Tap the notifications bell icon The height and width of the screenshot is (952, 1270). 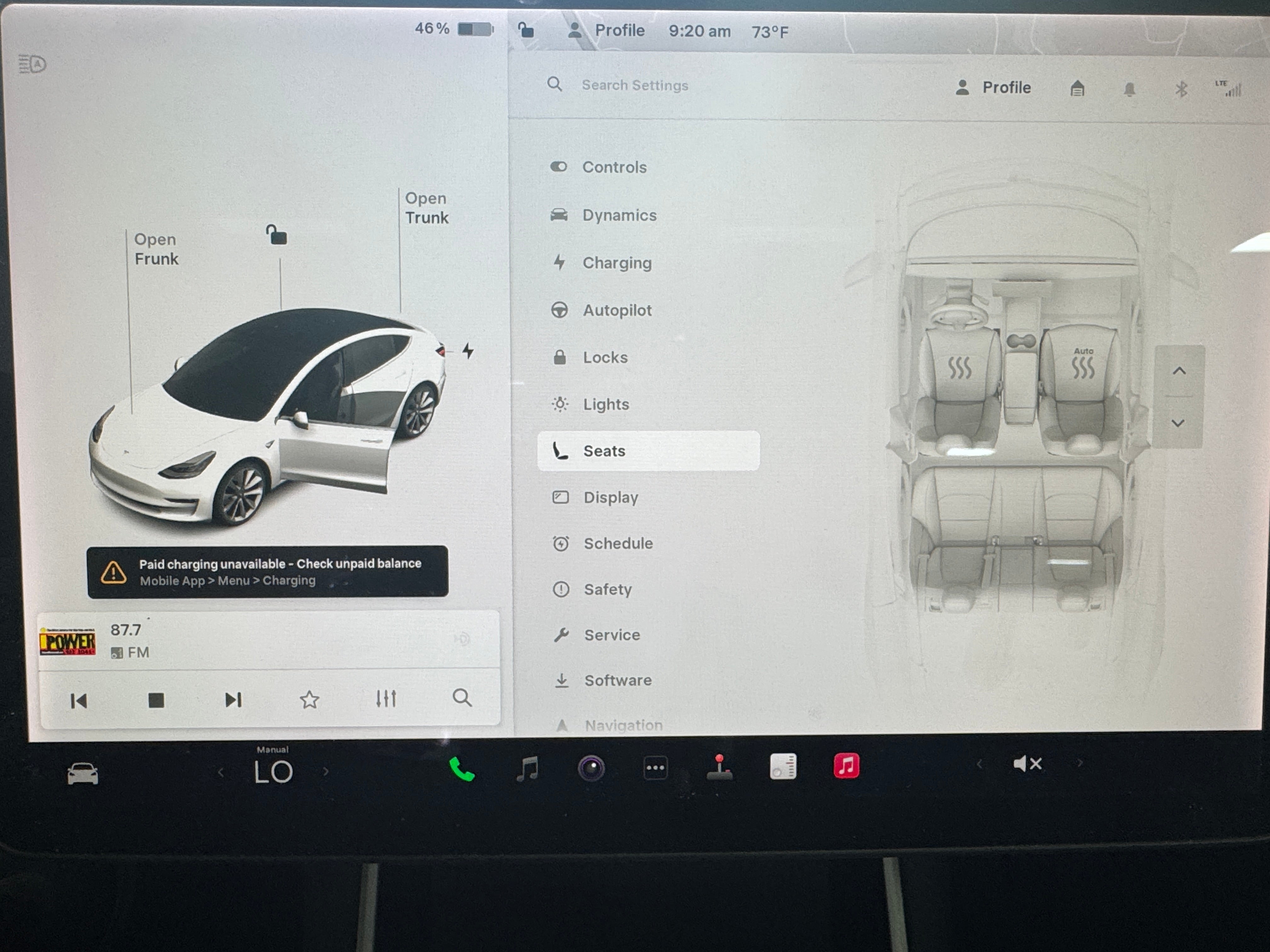pos(1129,89)
